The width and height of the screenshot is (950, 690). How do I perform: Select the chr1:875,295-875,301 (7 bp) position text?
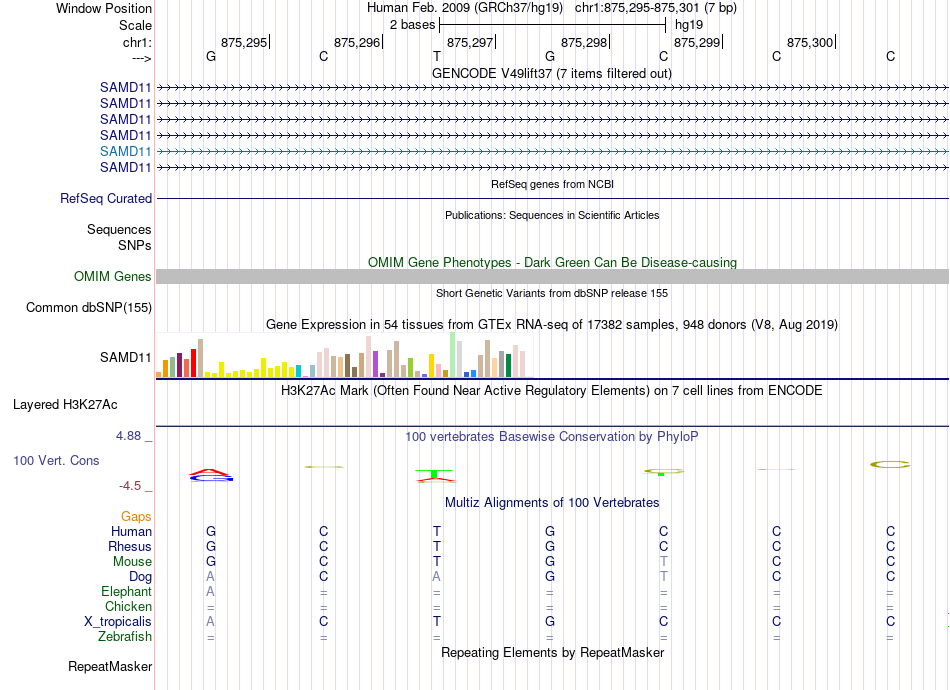coord(656,8)
